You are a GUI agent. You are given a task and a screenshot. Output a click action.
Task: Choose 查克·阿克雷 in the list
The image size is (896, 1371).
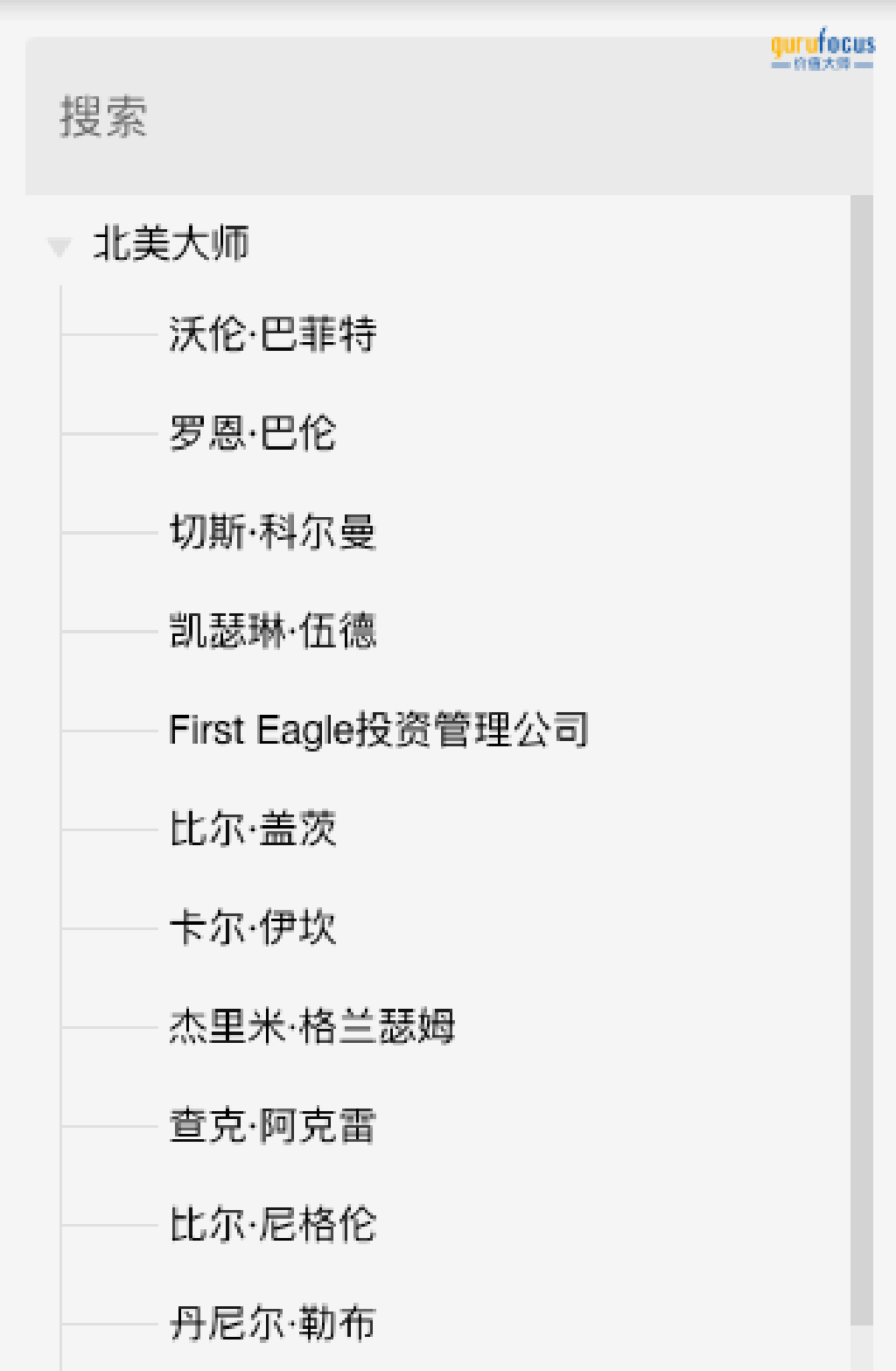(x=273, y=1125)
